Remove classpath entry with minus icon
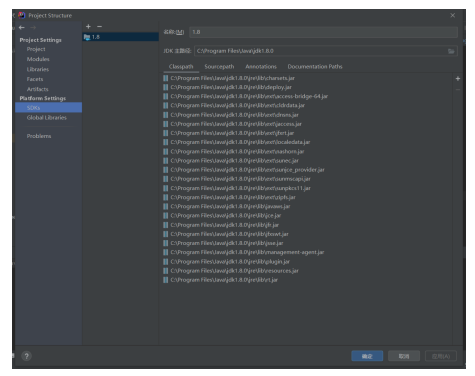 [458, 89]
